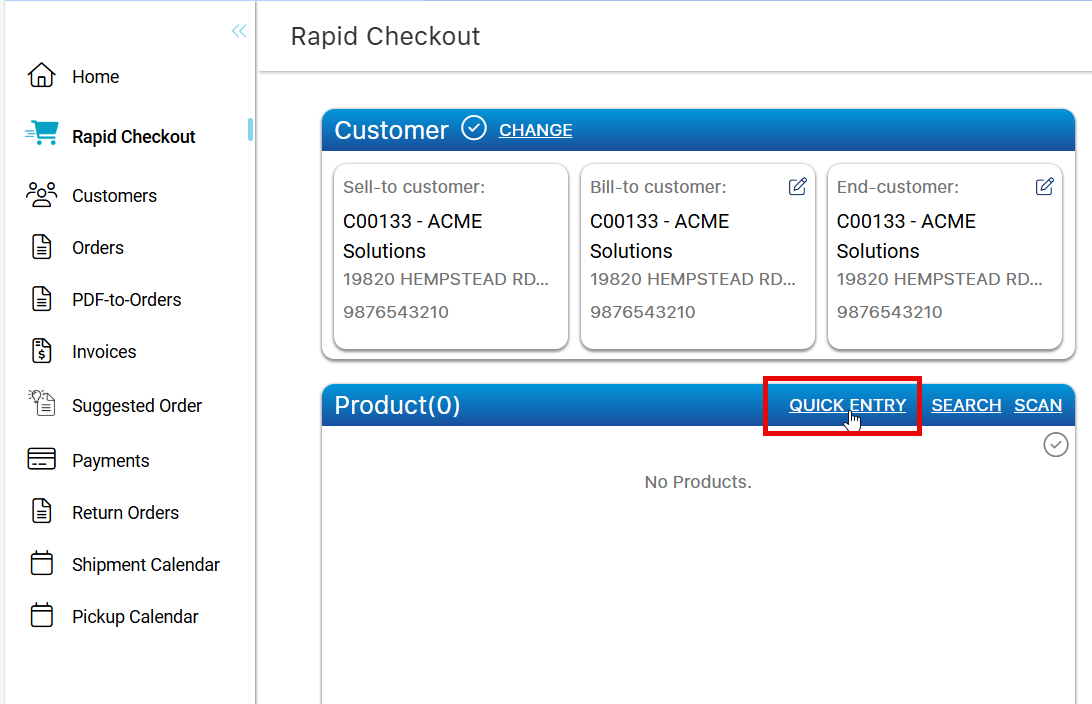Viewport: 1092px width, 704px height.
Task: Edit the End-customer with pencil icon
Action: 1044,187
